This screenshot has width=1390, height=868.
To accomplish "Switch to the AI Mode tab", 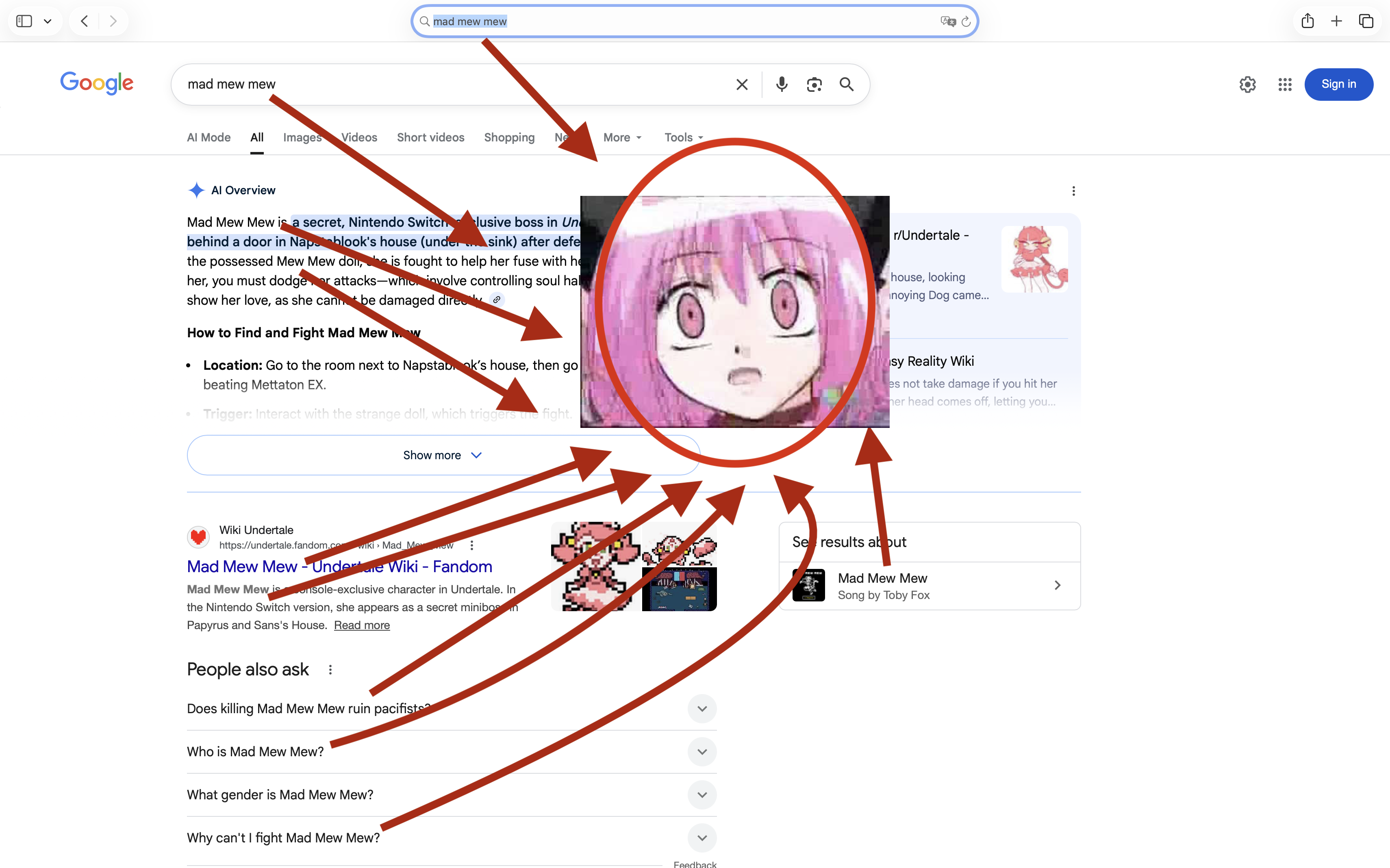I will click(208, 137).
